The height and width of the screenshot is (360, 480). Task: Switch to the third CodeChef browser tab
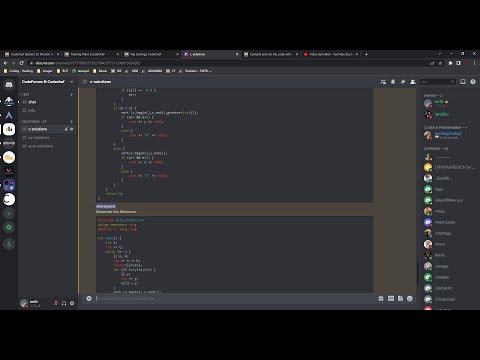point(151,54)
